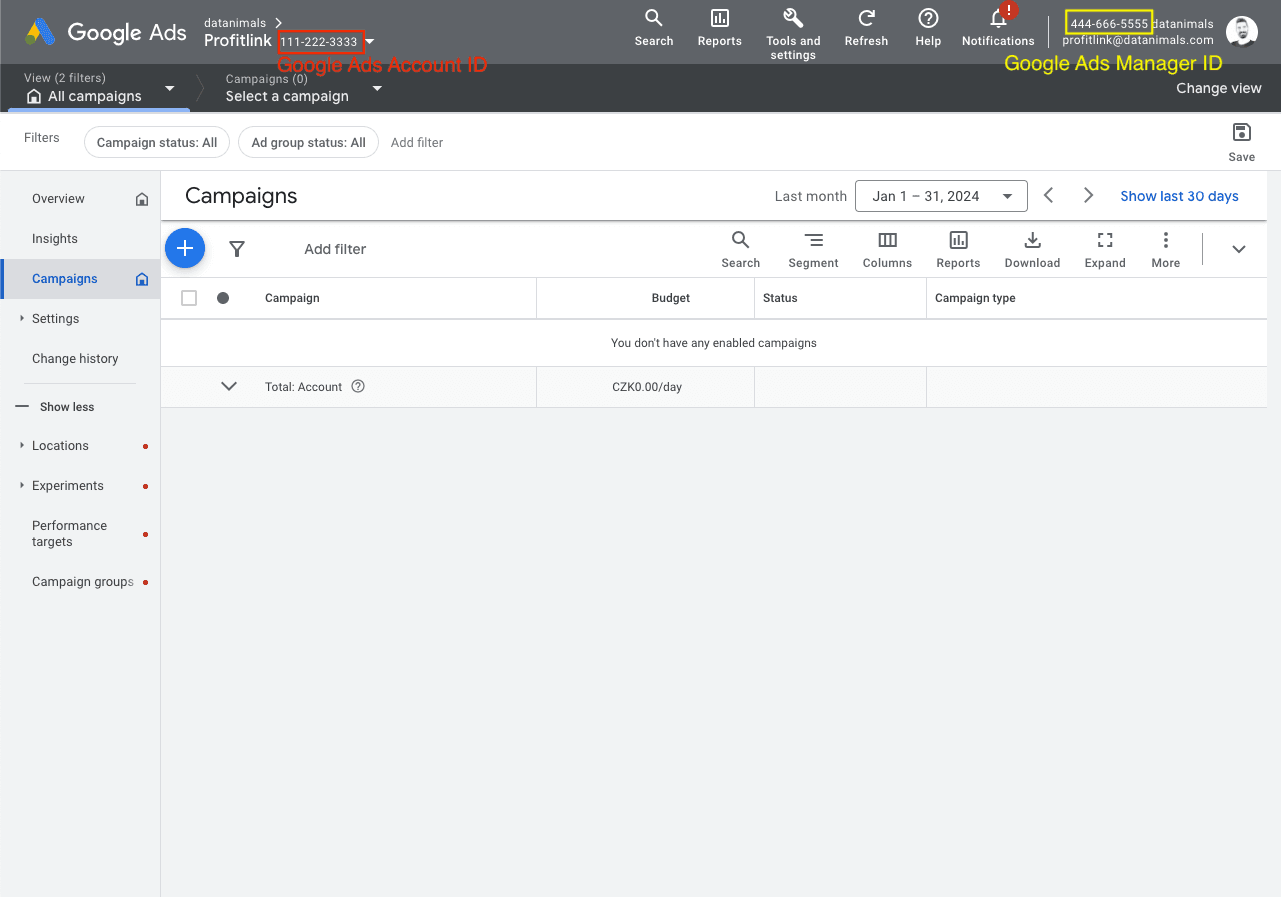Click Ad group status: All filter chip
The height and width of the screenshot is (897, 1281).
coord(308,142)
